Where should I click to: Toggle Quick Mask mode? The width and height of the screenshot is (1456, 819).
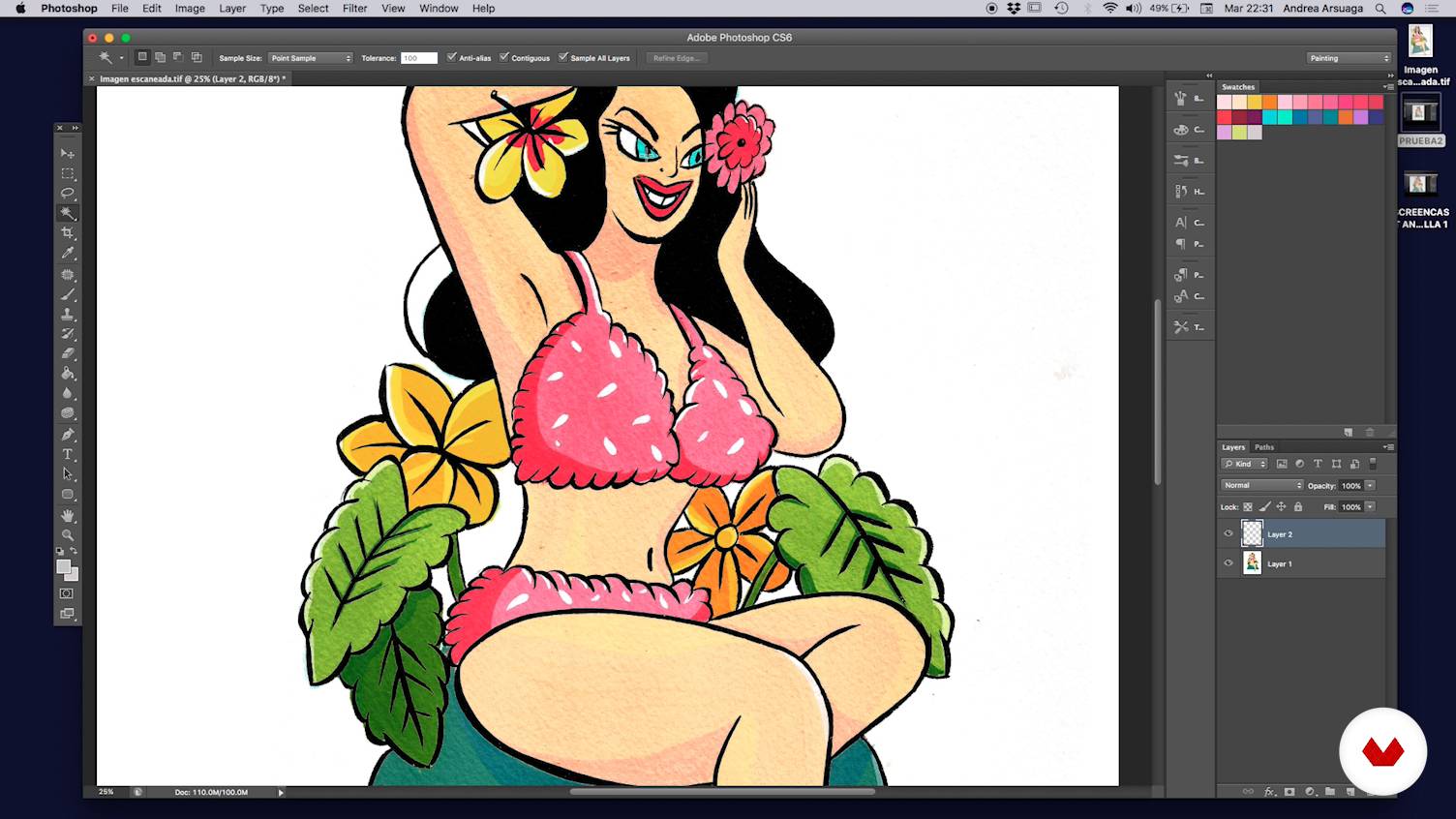pos(67,593)
